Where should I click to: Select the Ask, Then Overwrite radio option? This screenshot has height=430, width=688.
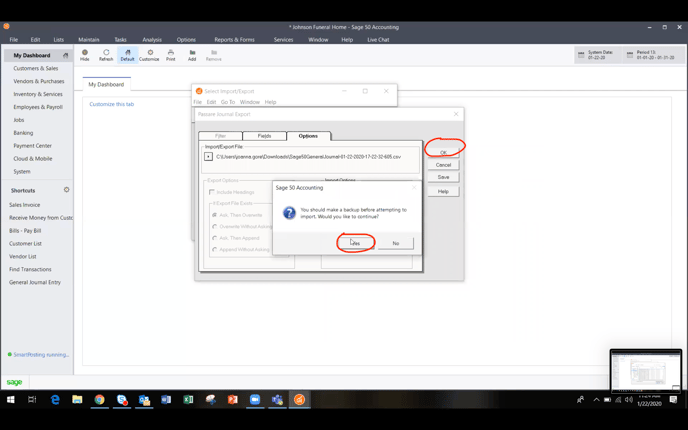click(x=215, y=215)
